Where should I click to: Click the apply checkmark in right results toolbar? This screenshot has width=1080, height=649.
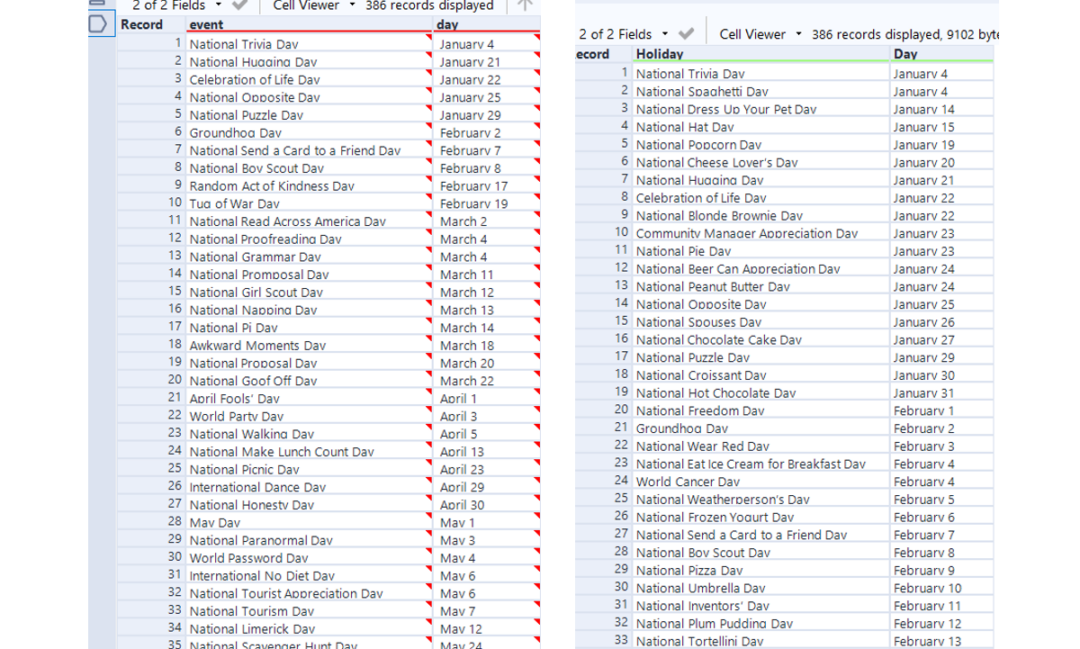point(686,34)
